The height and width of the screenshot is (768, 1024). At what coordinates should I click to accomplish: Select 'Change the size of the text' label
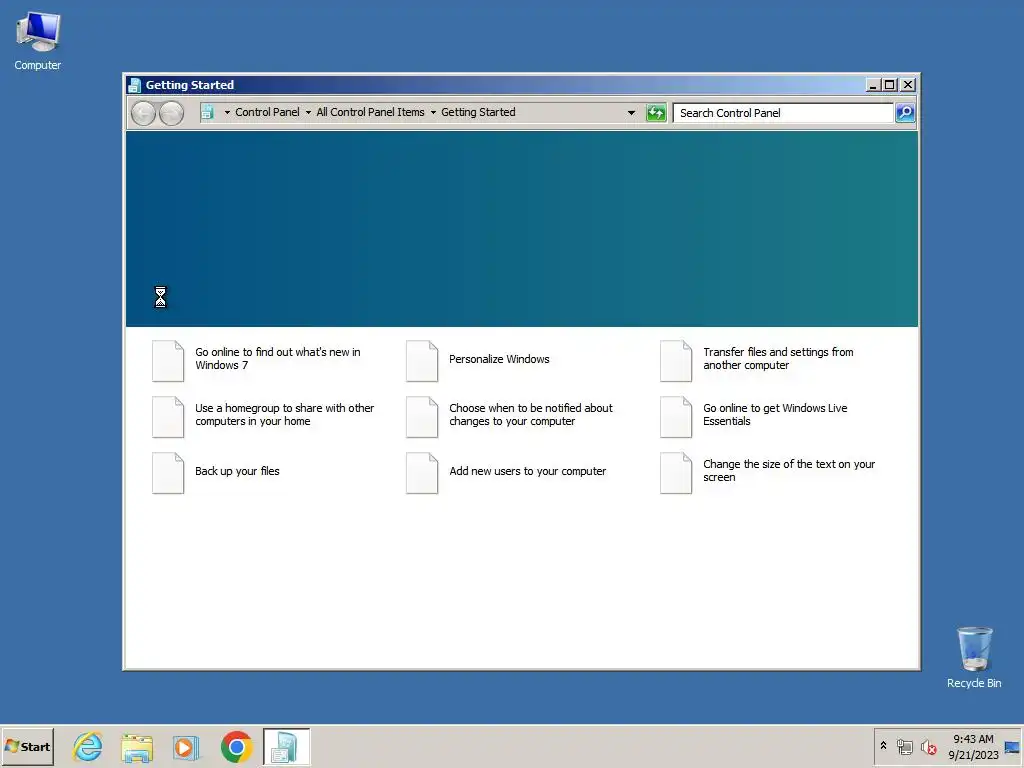(788, 471)
